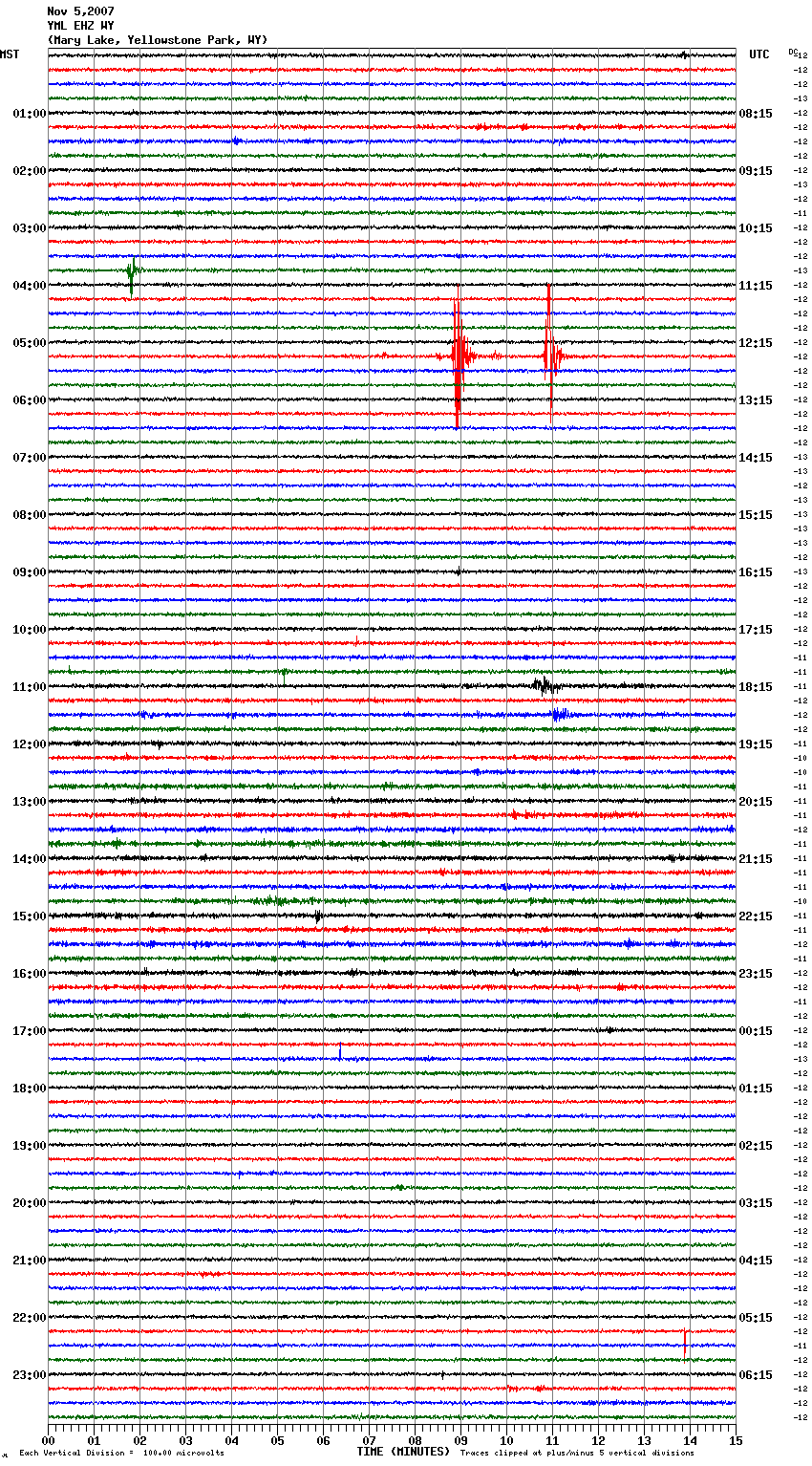This screenshot has height=1466, width=812.
Task: Click the black event on the 11:00 trace
Action: pos(545,685)
